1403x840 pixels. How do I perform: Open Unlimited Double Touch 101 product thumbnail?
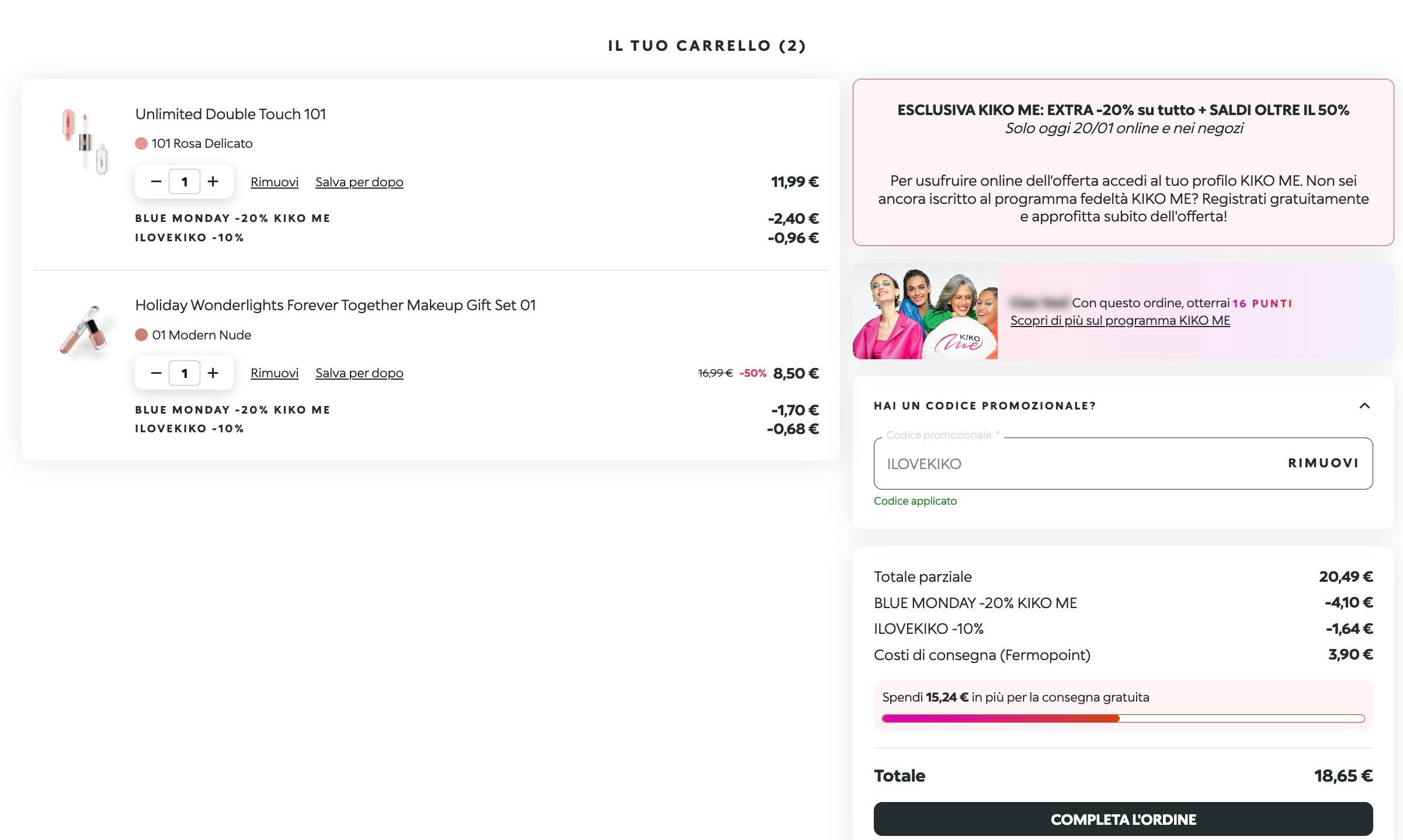[85, 141]
